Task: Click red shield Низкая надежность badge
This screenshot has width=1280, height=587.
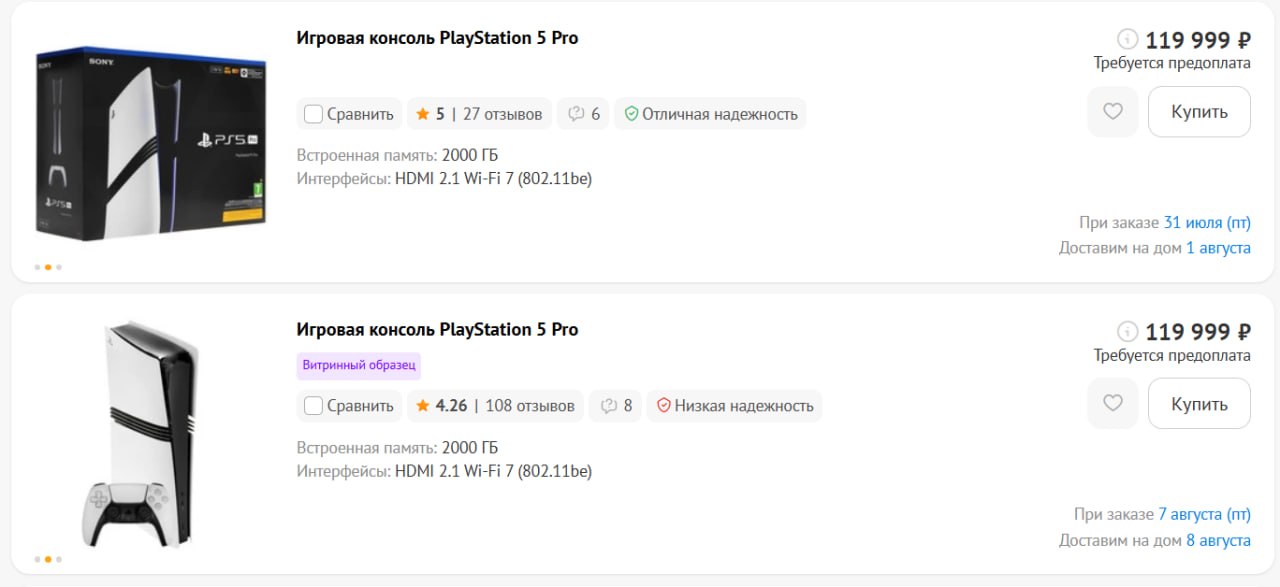Action: click(734, 406)
